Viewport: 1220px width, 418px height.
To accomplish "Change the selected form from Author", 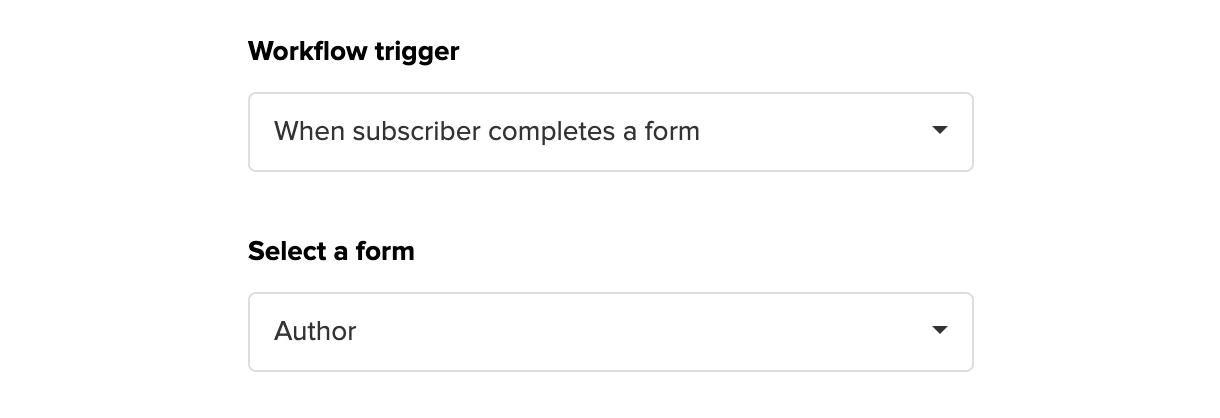I will [610, 332].
